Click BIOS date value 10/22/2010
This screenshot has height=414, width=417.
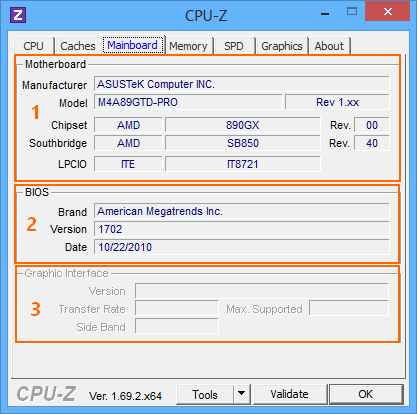[242, 247]
